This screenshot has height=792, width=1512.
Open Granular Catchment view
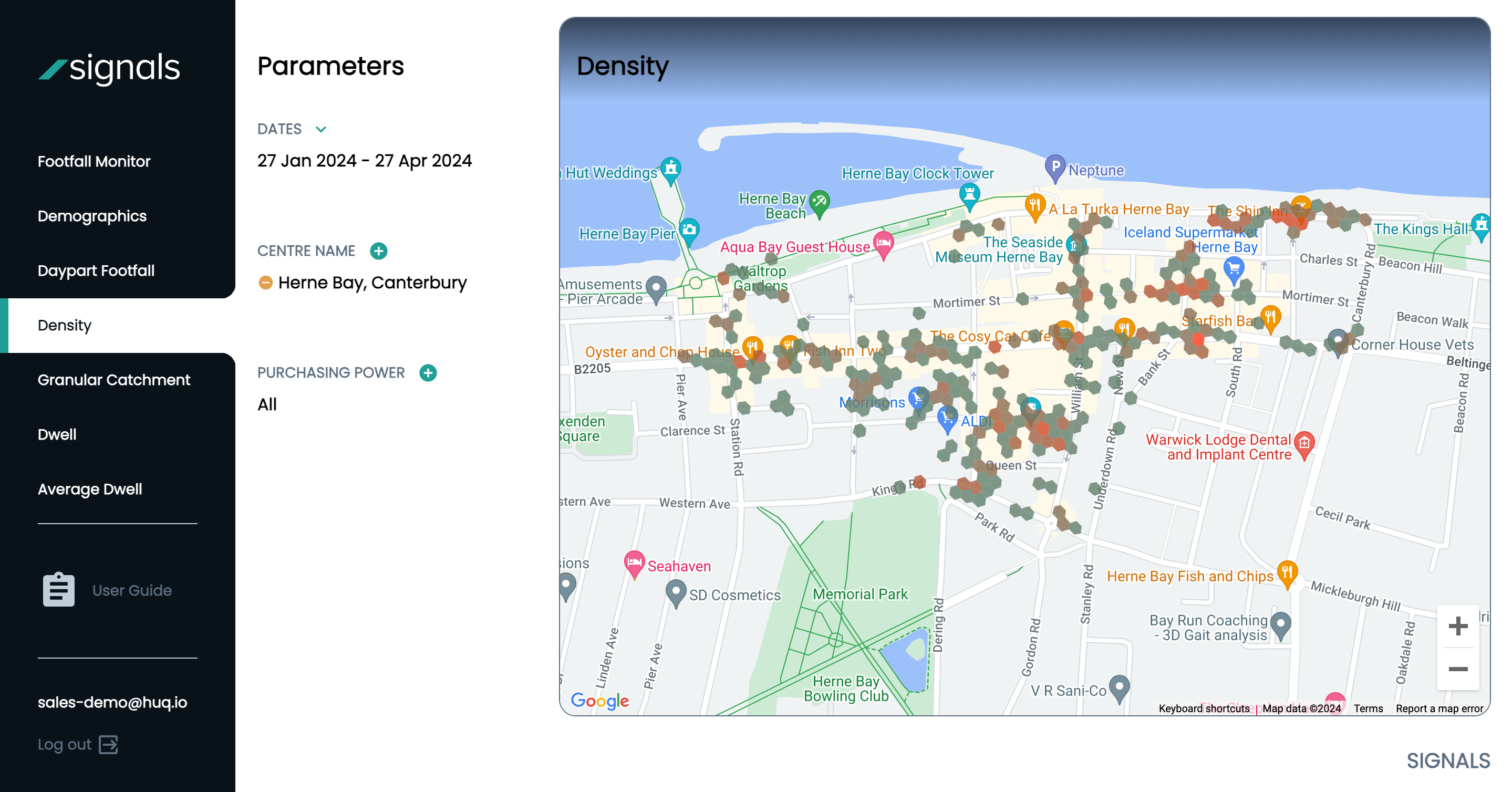tap(114, 380)
